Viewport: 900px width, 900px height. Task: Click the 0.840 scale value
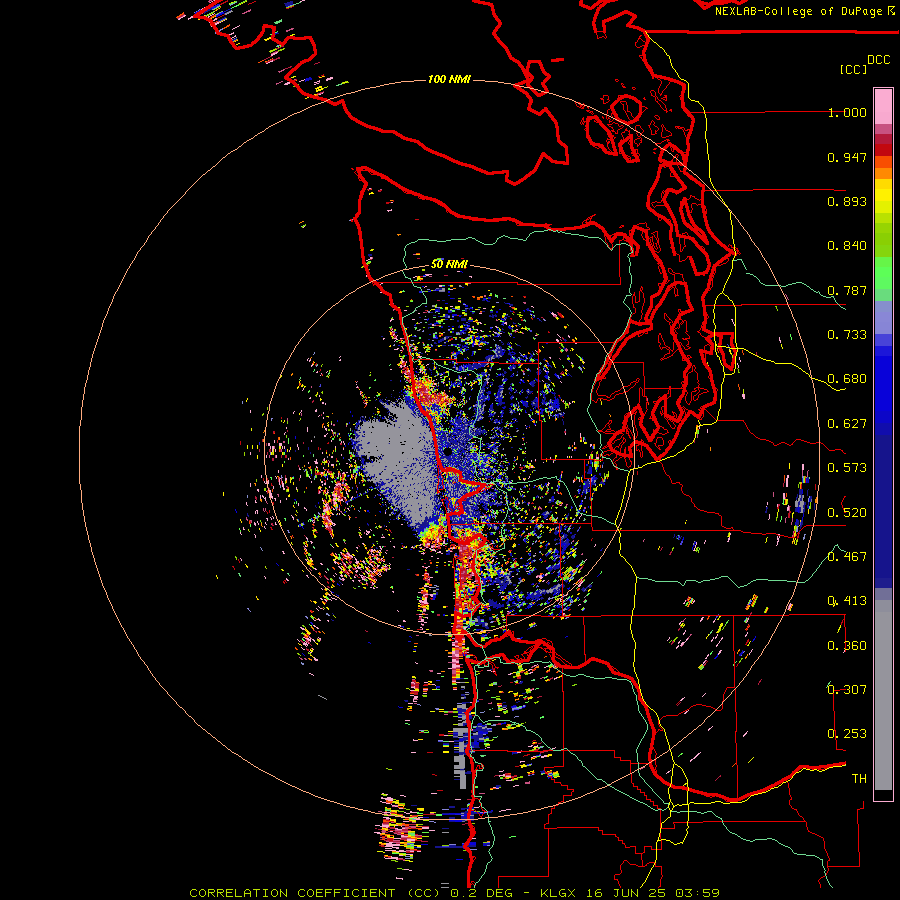click(847, 246)
